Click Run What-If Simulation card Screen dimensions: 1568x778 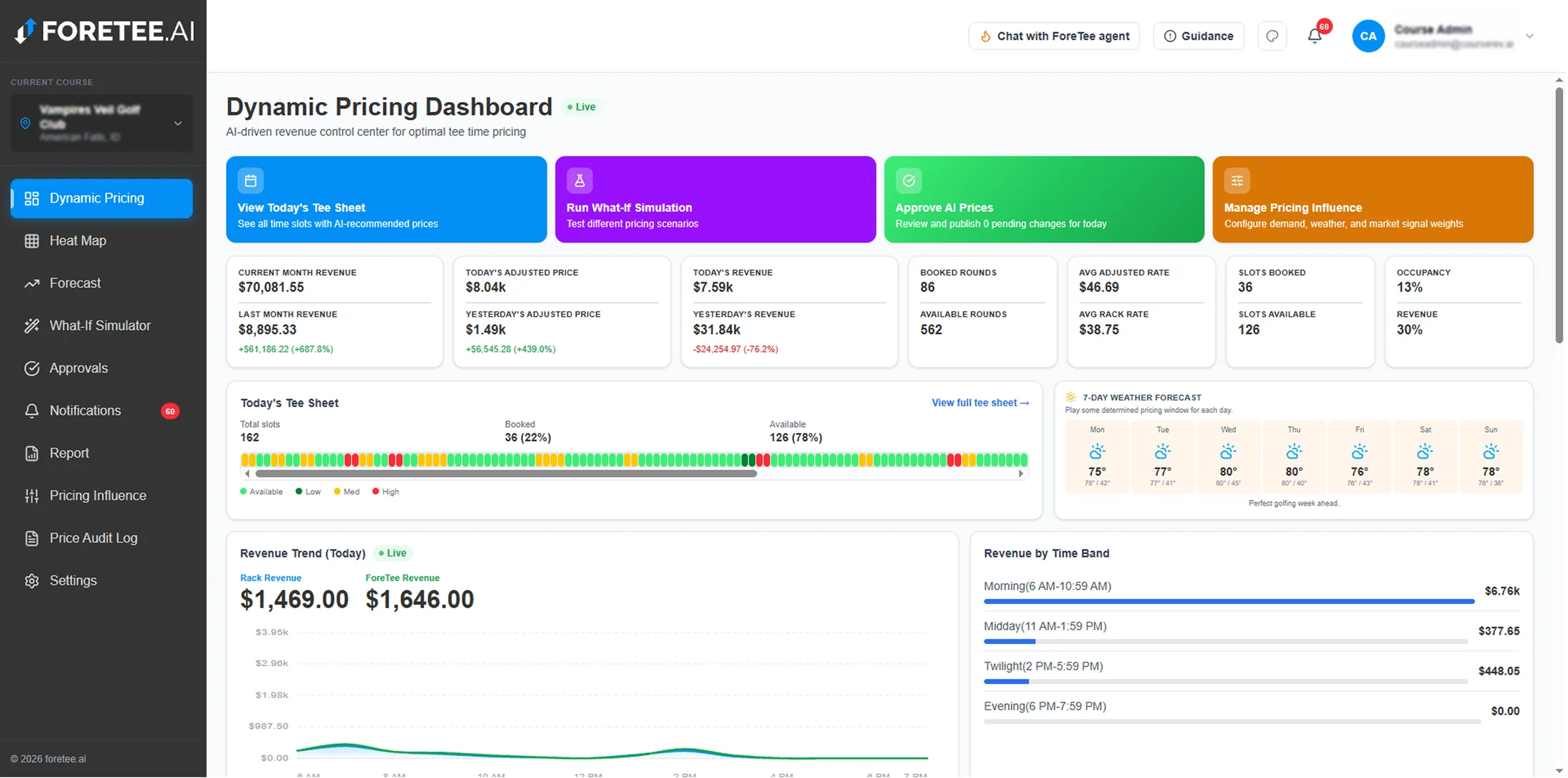coord(716,200)
